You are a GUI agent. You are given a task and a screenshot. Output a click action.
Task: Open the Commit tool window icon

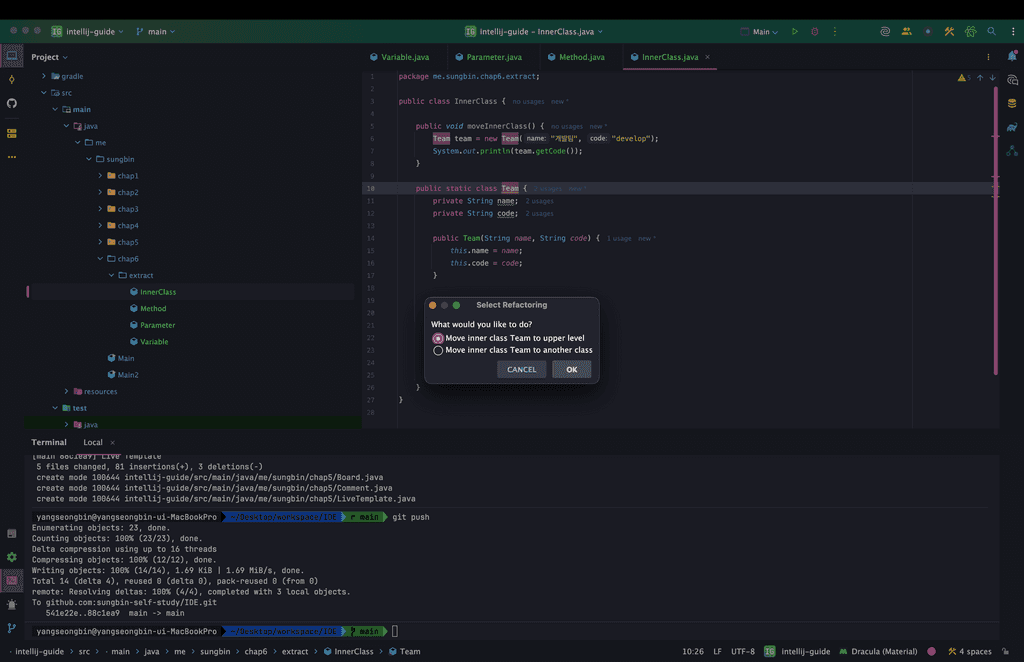click(12, 79)
